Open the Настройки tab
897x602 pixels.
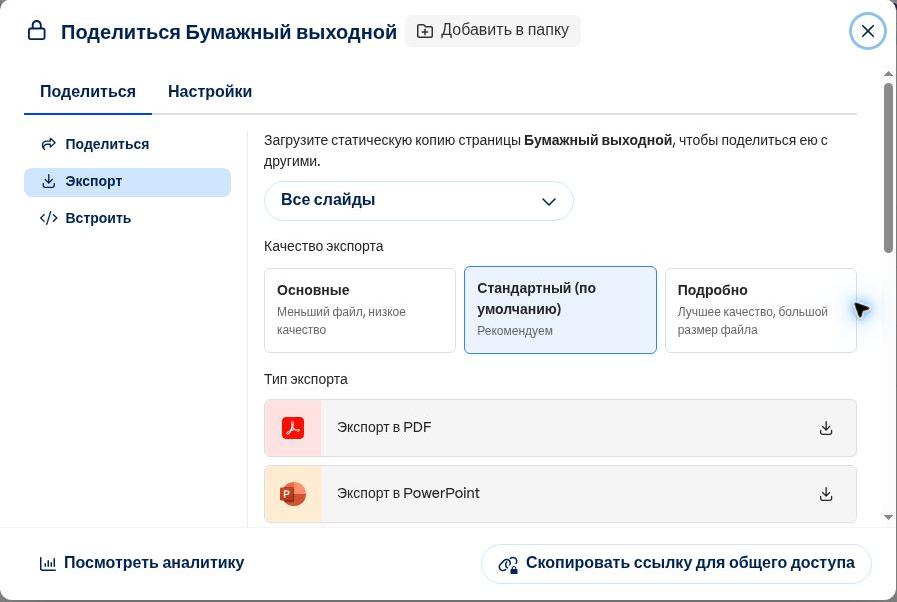[x=210, y=92]
